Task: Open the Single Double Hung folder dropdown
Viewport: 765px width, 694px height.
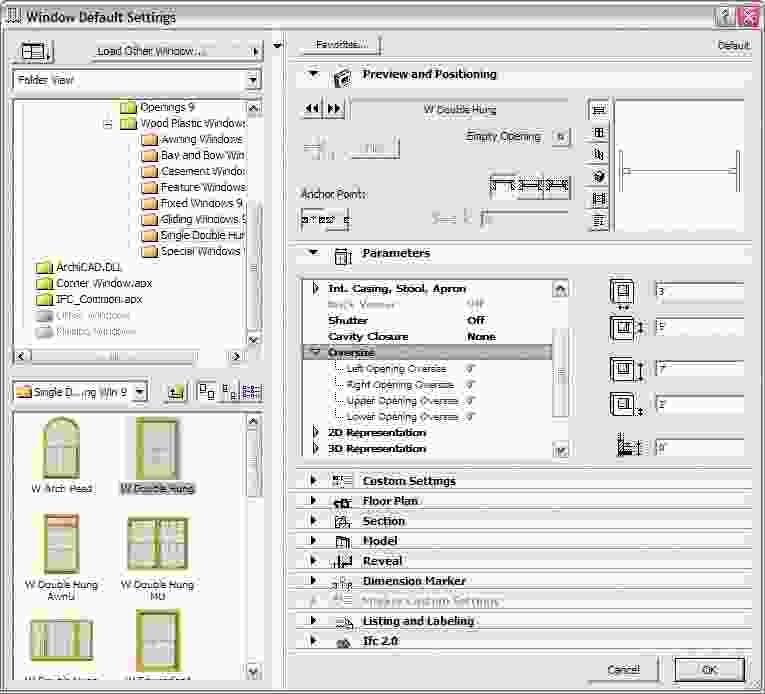Action: tap(140, 392)
